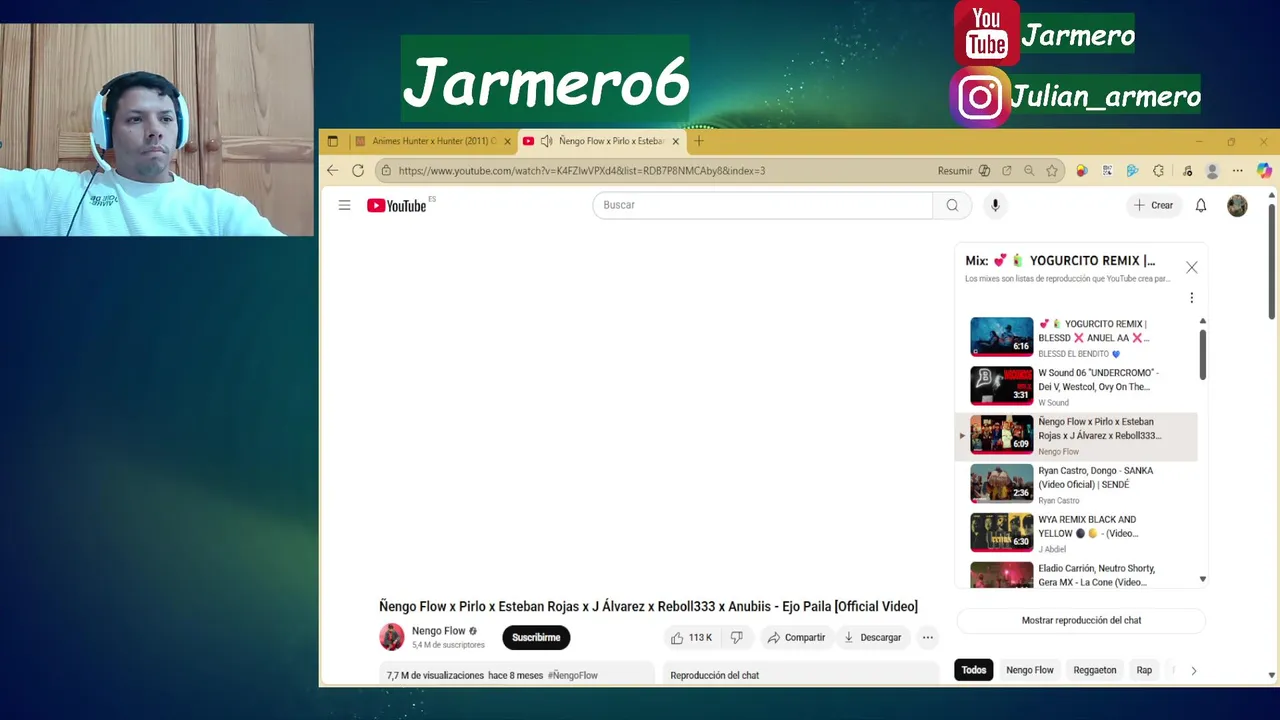Screen dimensions: 1280x720
Task: Add page to favorites with star icon
Action: (x=1052, y=171)
